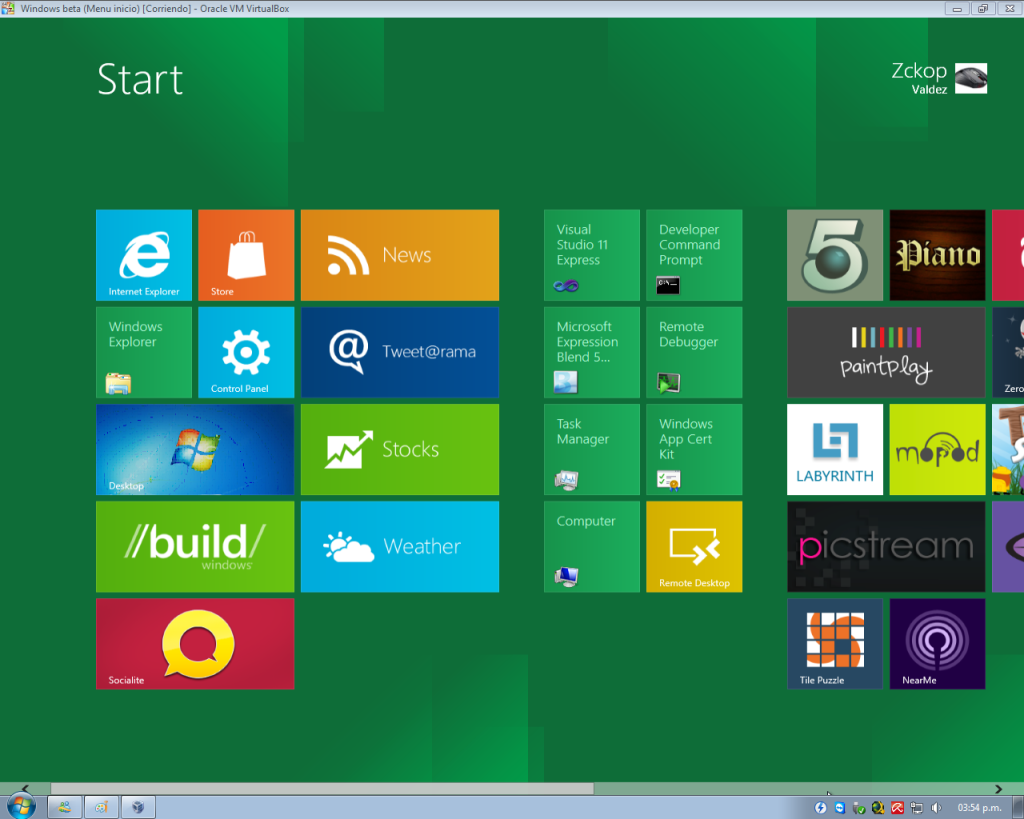1024x819 pixels.
Task: Launch the Socialite tile
Action: [195, 644]
